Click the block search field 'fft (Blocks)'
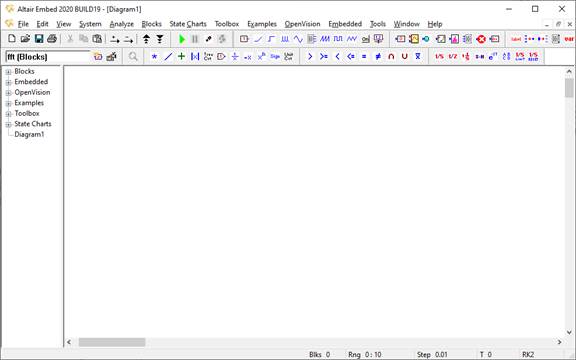The width and height of the screenshot is (576, 360). [48, 57]
